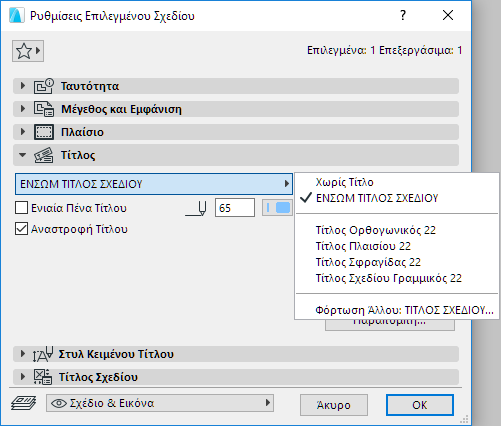Choose Τίτλος Πλαισίου 22
501x426 pixels.
[363, 246]
